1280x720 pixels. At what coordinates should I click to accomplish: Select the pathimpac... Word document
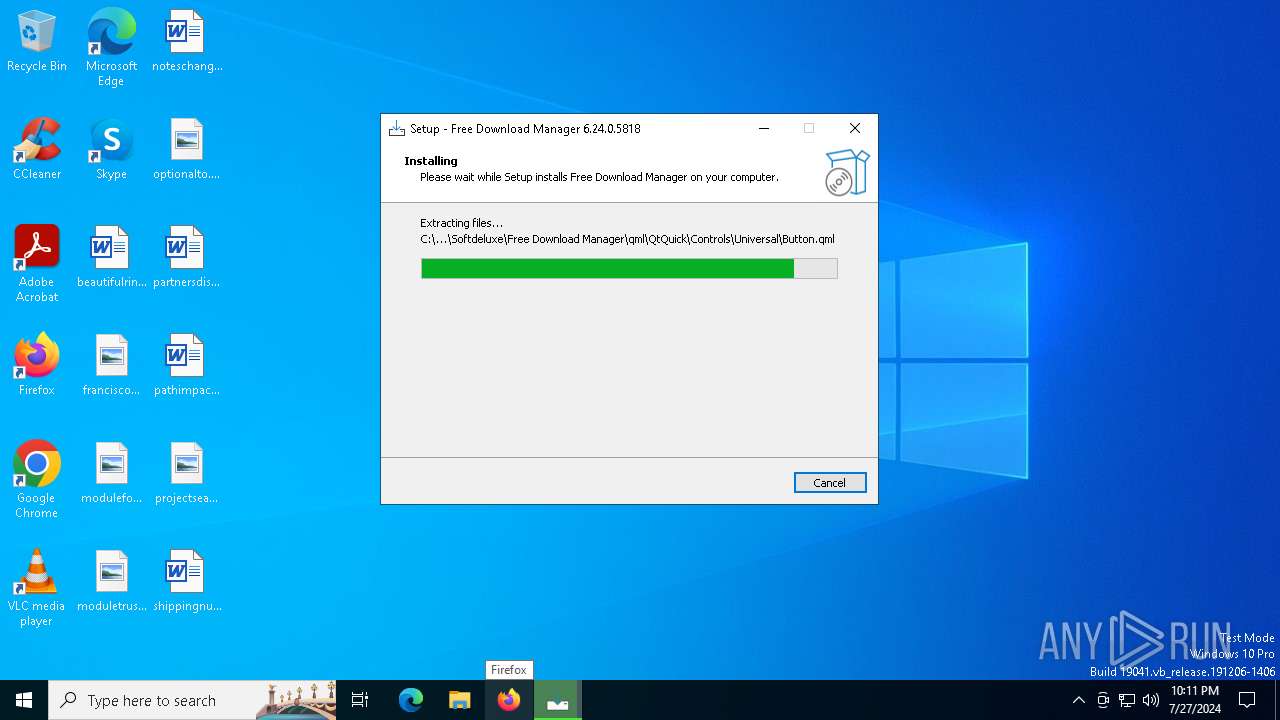pos(187,366)
